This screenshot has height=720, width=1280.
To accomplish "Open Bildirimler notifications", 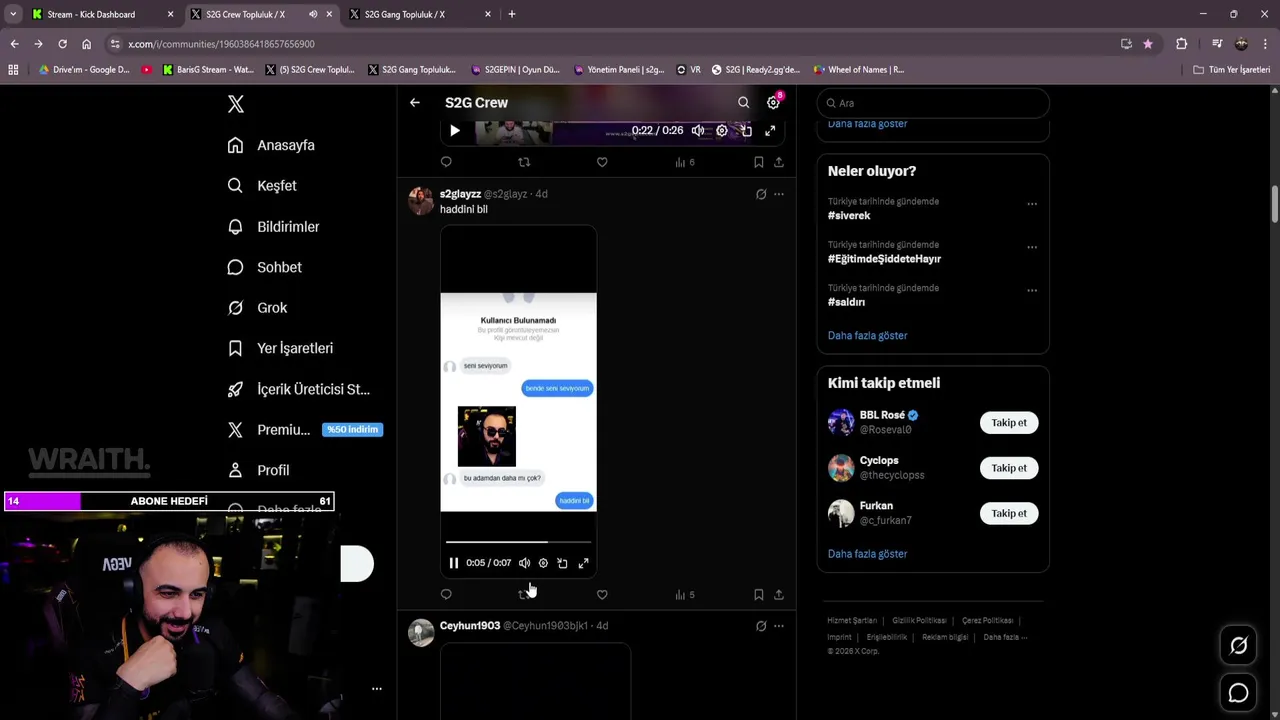I will pyautogui.click(x=273, y=227).
